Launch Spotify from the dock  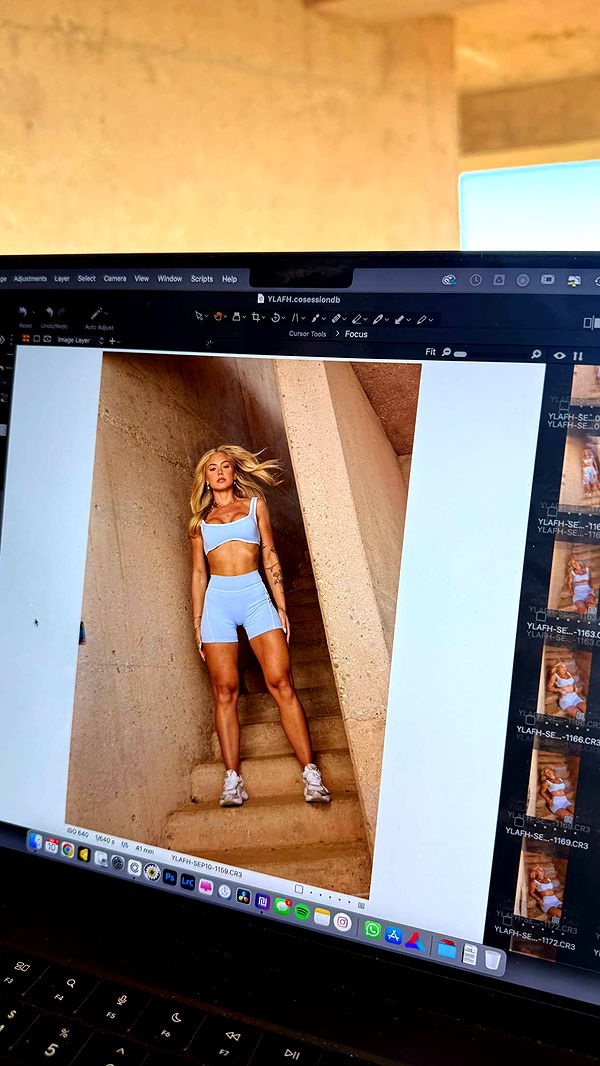click(301, 911)
